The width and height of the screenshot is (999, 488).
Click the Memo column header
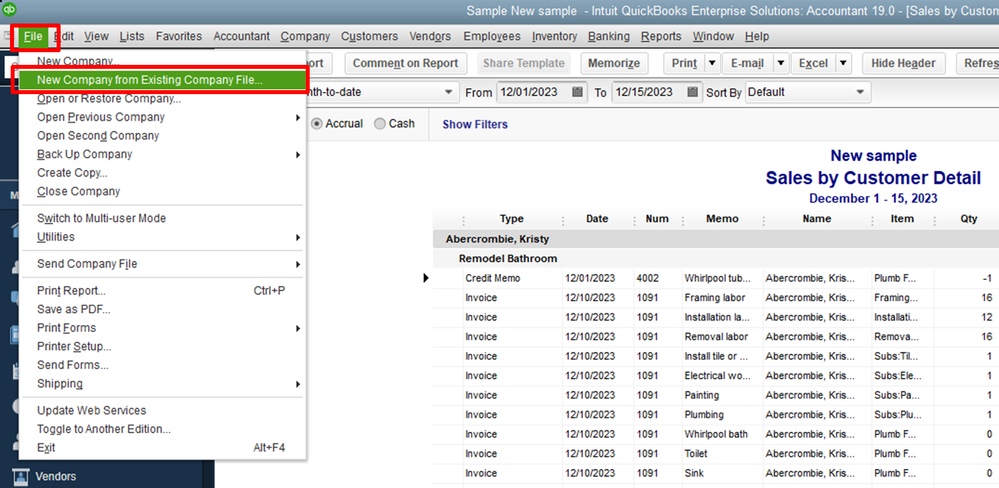[722, 219]
